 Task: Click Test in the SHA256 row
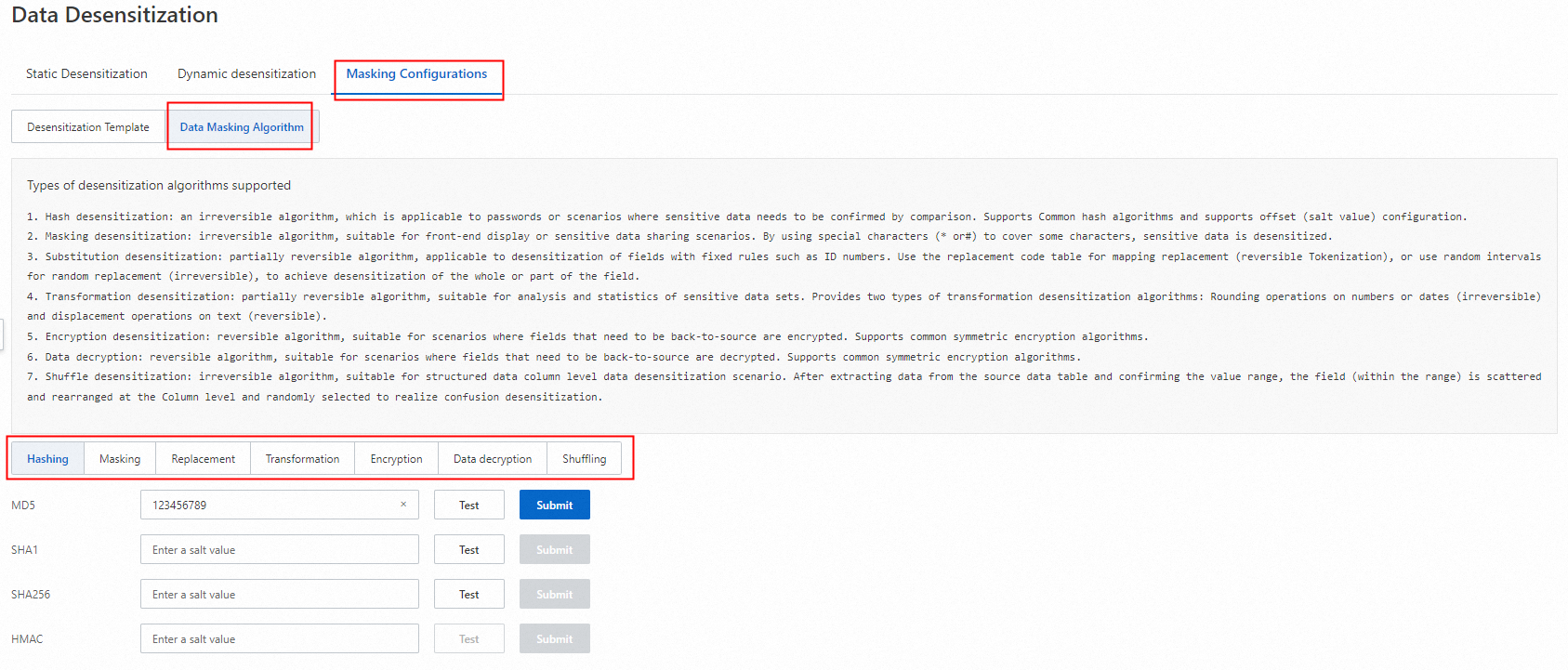pos(469,594)
